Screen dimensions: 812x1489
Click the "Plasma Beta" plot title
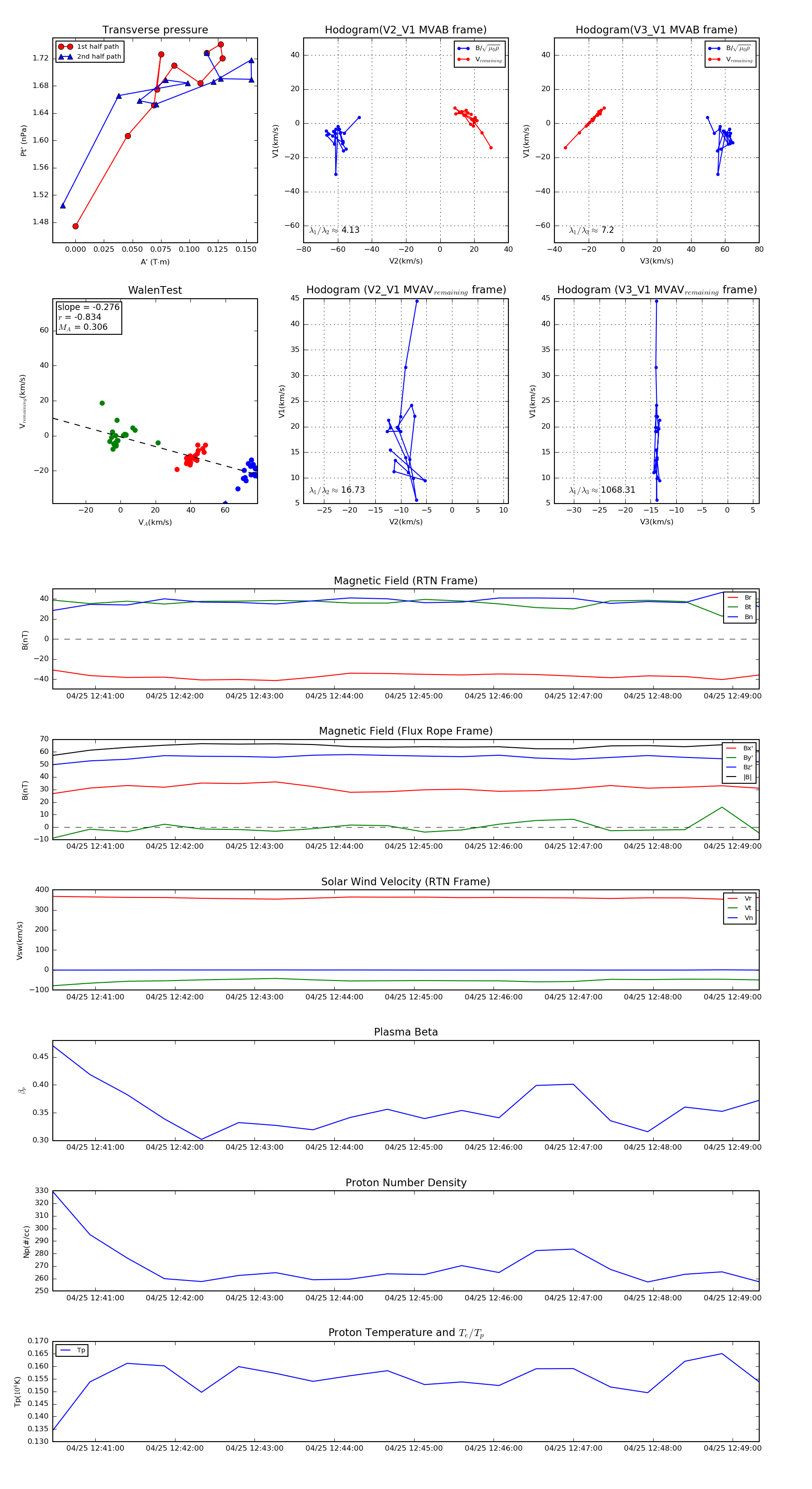406,1032
